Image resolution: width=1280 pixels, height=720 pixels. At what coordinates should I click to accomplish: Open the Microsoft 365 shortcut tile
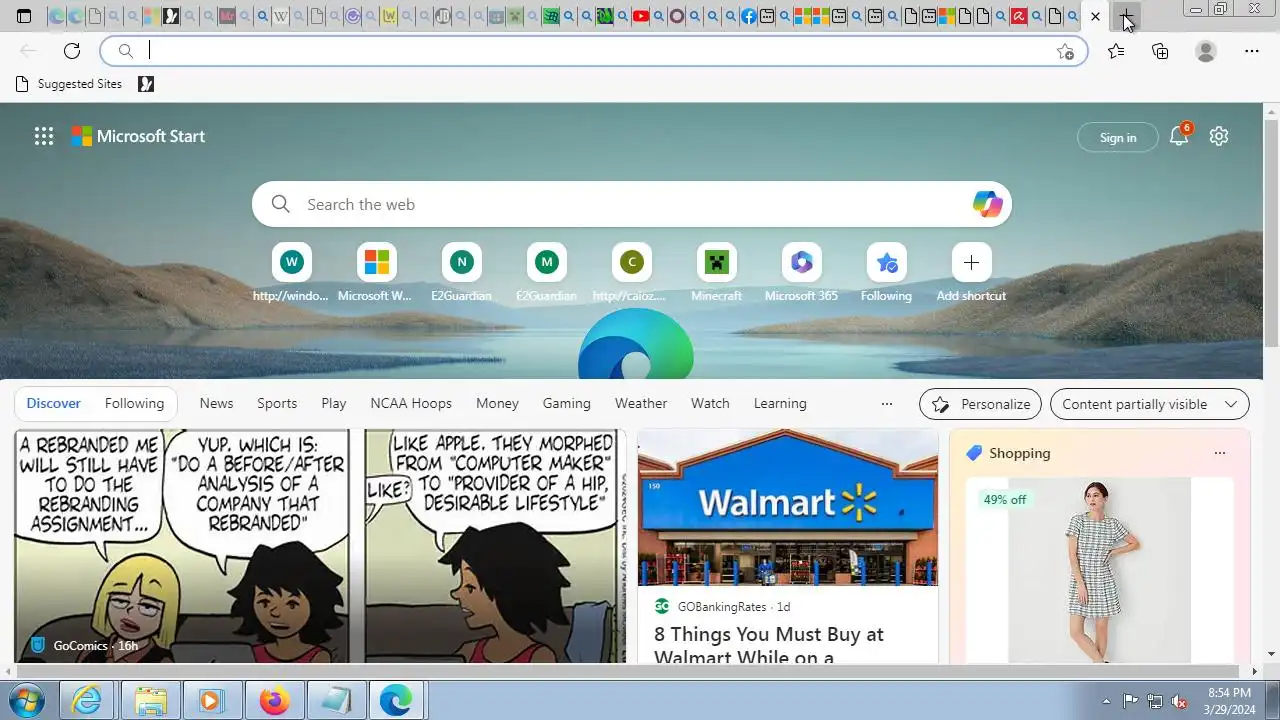point(801,272)
